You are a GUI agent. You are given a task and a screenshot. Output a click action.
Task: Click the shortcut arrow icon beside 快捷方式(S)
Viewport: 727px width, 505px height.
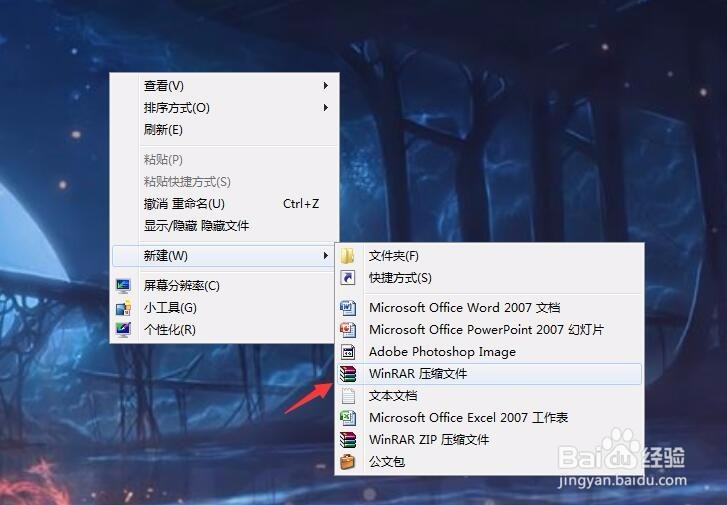coord(348,278)
